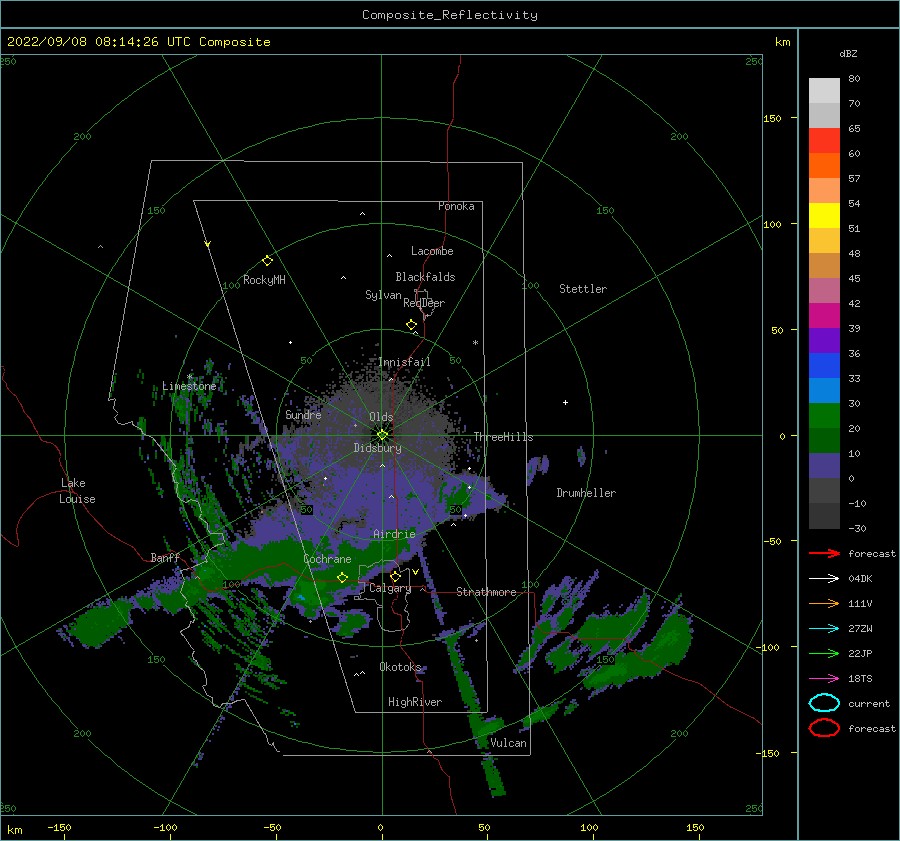
Task: Click the Vulcan label
Action: point(508,743)
